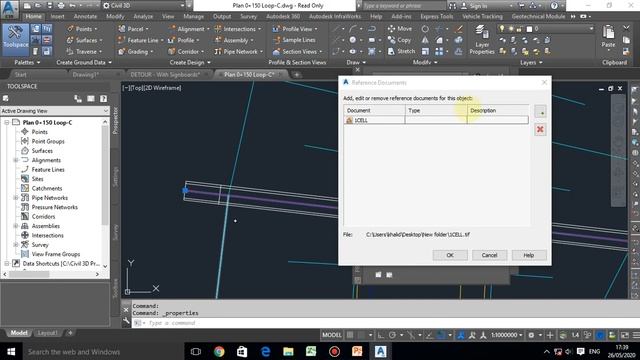
Task: Click the Description column header
Action: tap(498, 110)
